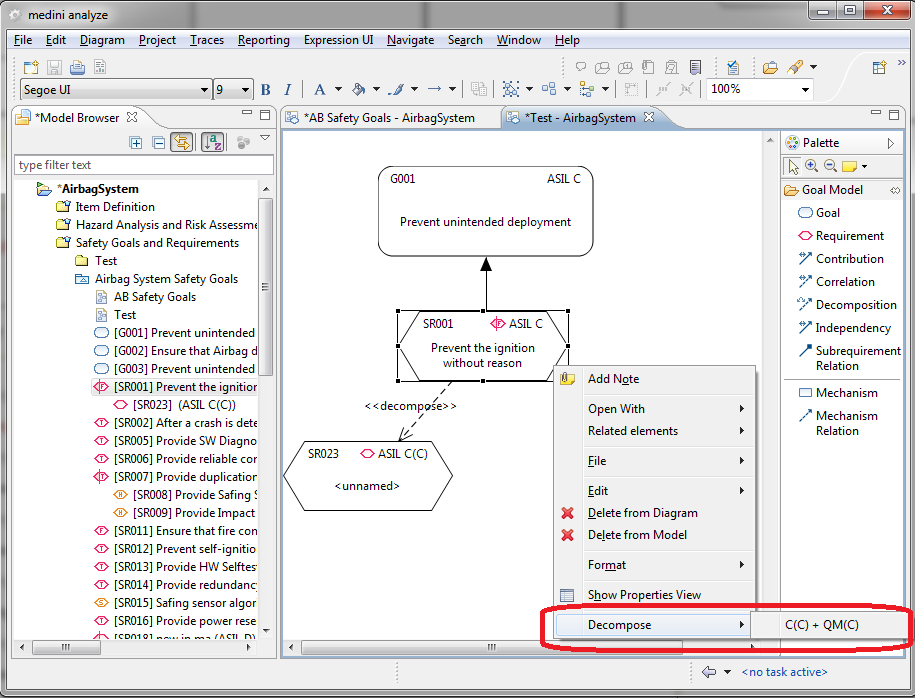
Task: Click the Collapse All icon in Model Browser
Action: click(x=158, y=143)
